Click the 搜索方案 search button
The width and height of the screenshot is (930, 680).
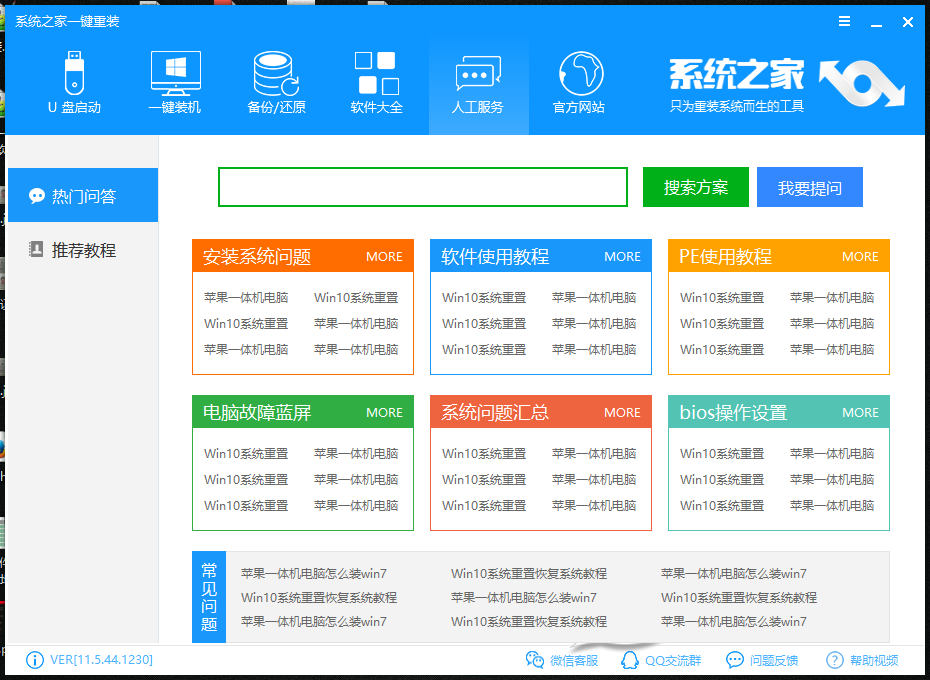tap(695, 186)
